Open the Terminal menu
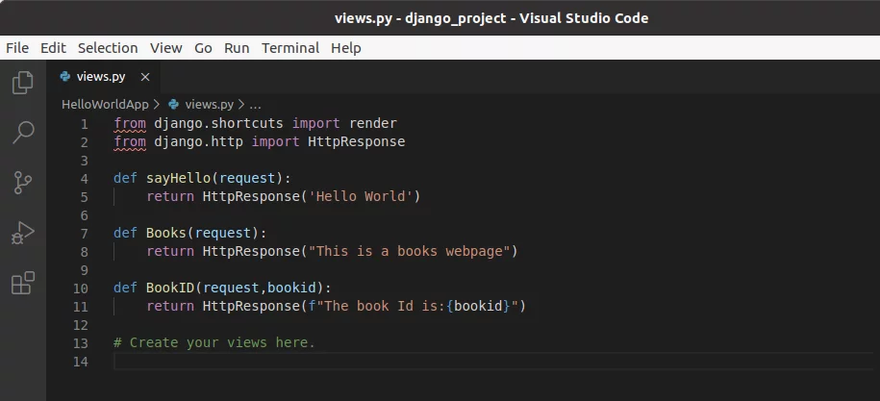The height and width of the screenshot is (401, 880). 290,48
